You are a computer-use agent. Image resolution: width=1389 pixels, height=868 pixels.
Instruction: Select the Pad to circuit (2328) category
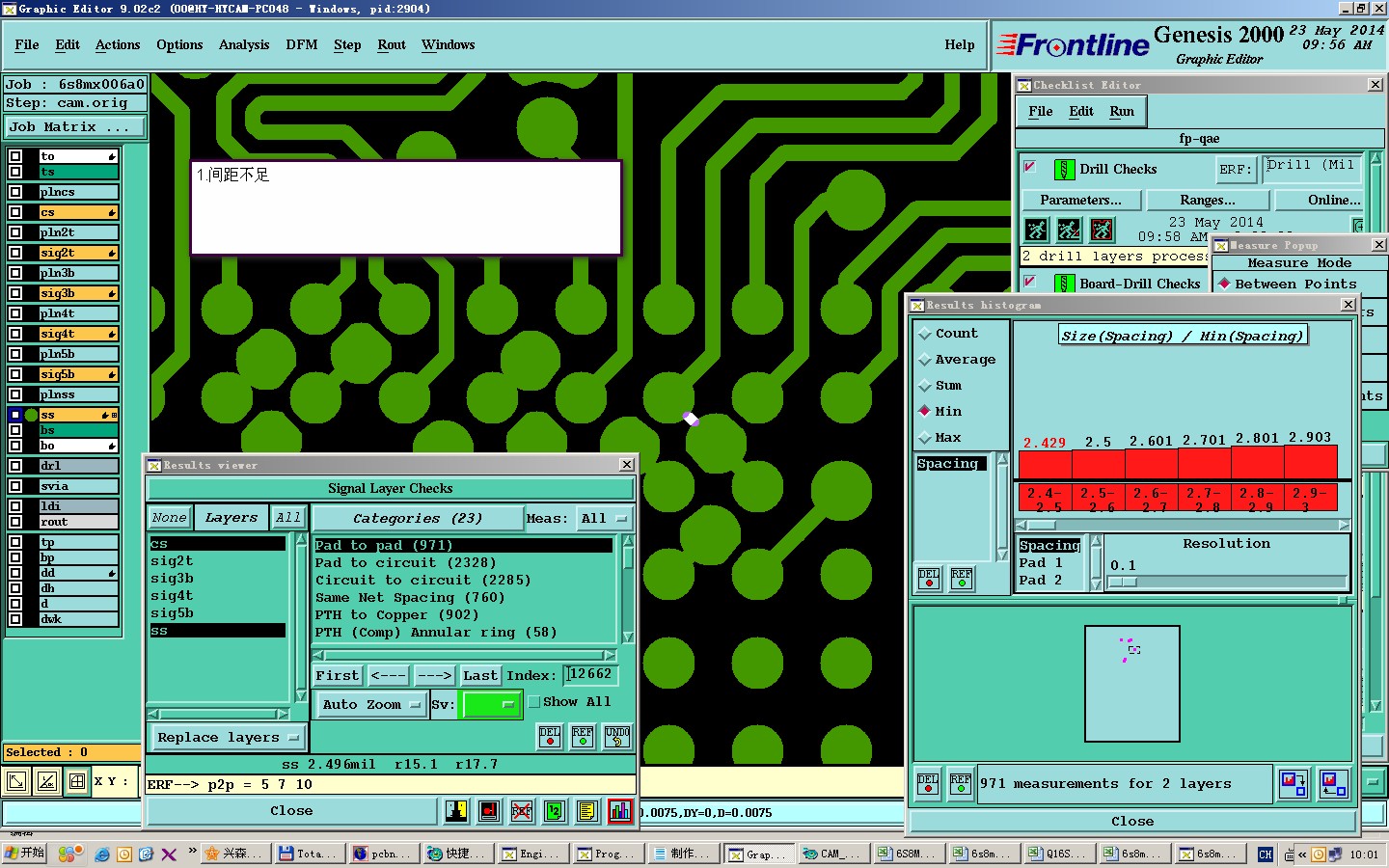[405, 563]
